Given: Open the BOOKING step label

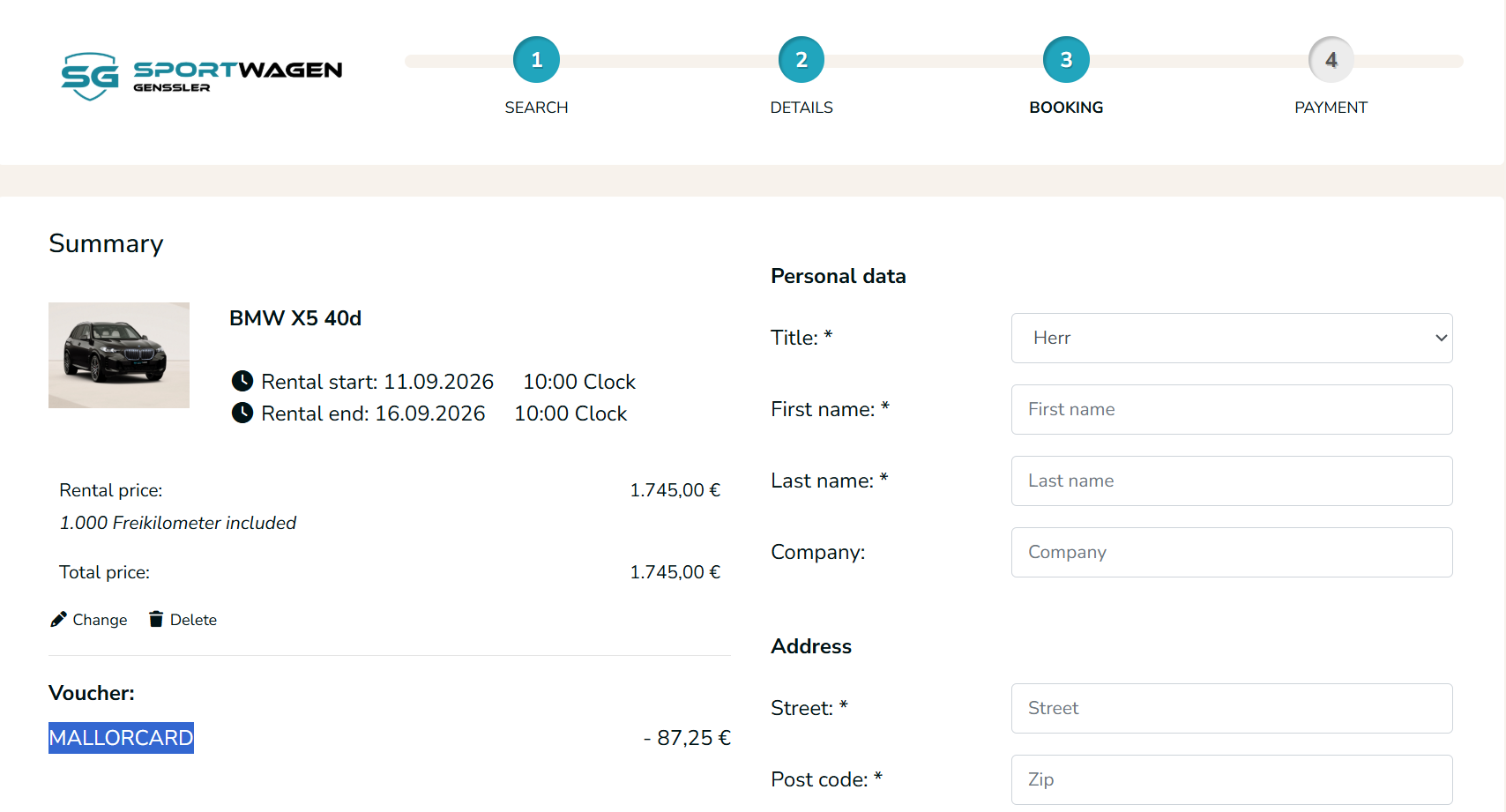Looking at the screenshot, I should pyautogui.click(x=1066, y=108).
